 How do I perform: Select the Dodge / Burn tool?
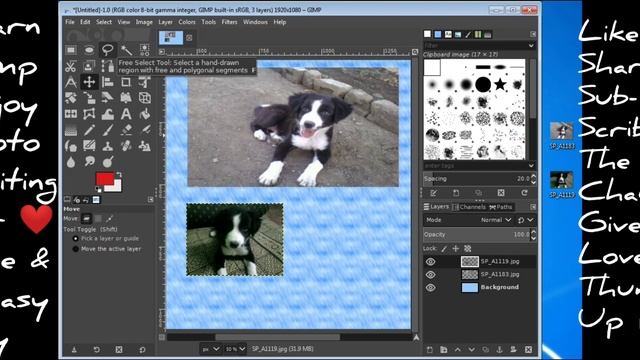(x=107, y=162)
